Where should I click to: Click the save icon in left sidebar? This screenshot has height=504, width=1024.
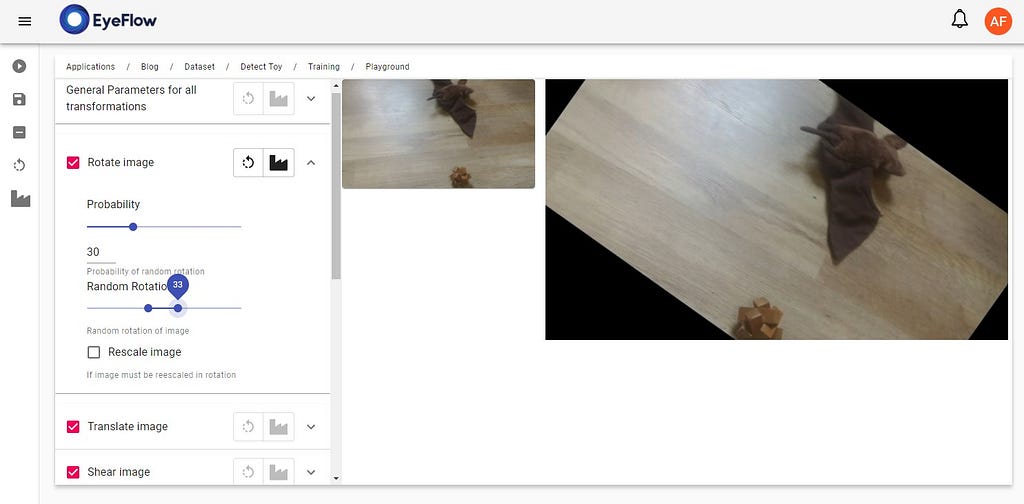click(x=20, y=99)
